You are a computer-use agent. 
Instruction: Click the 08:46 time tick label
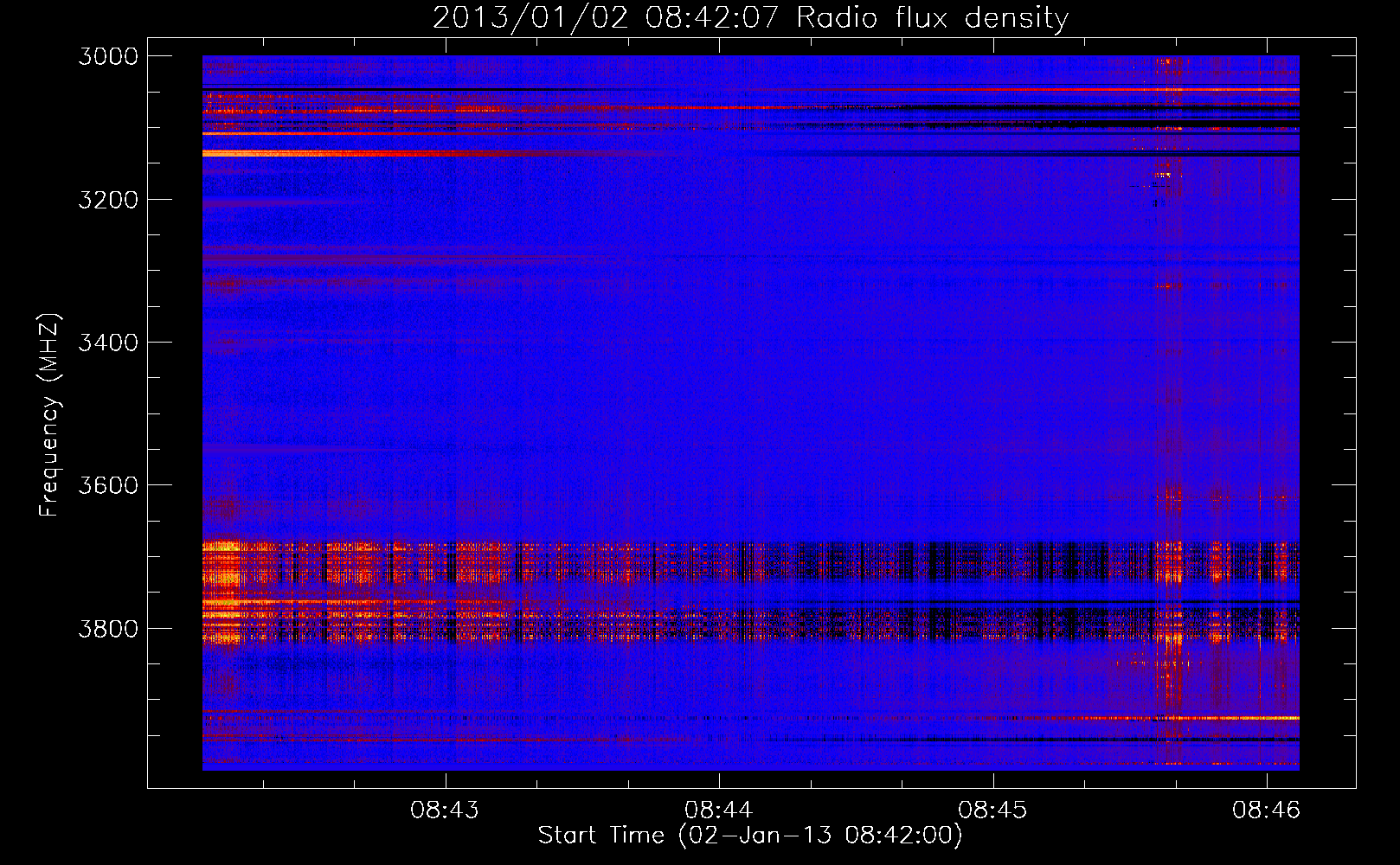pos(1267,810)
